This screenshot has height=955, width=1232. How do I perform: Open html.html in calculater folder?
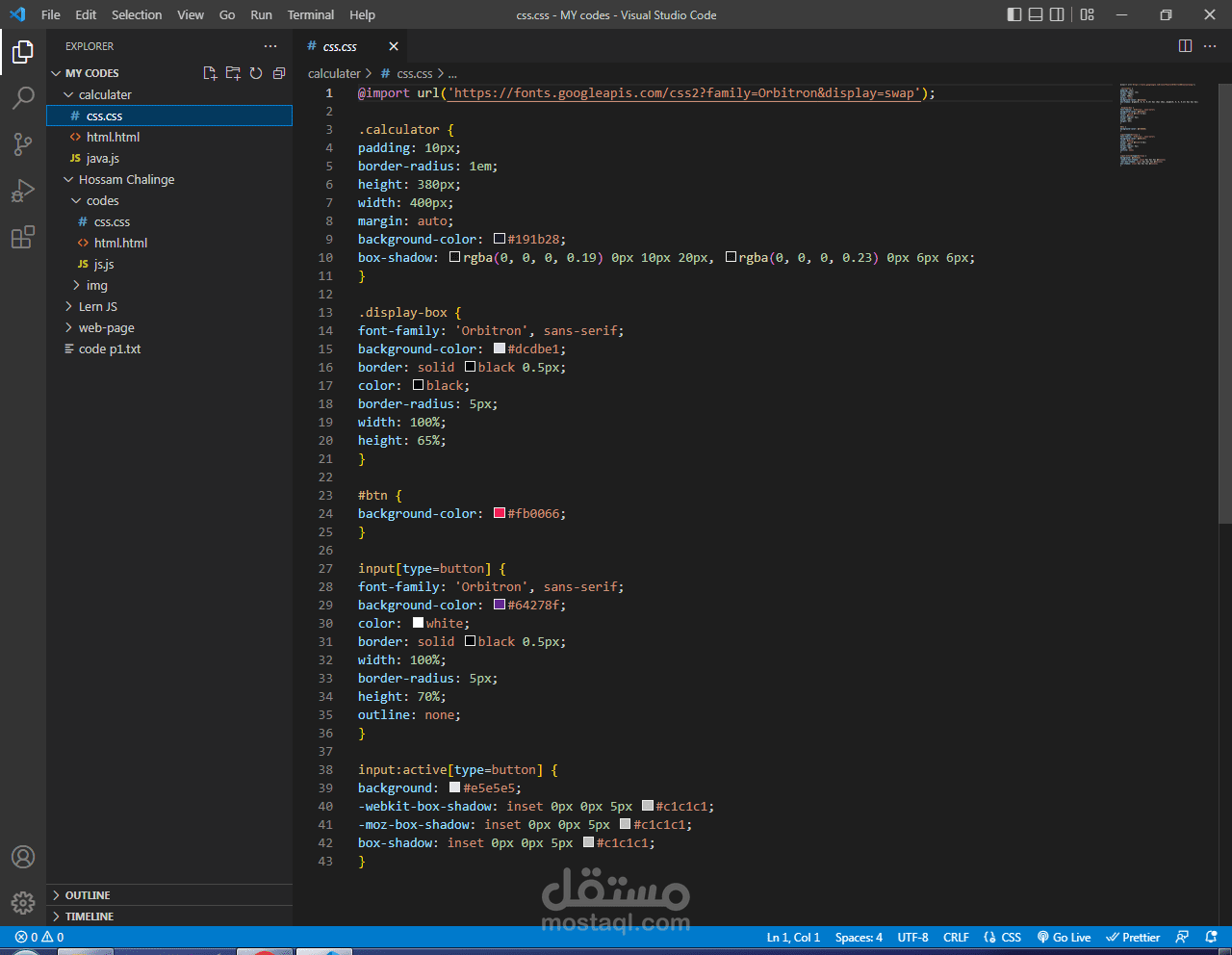[x=169, y=137]
